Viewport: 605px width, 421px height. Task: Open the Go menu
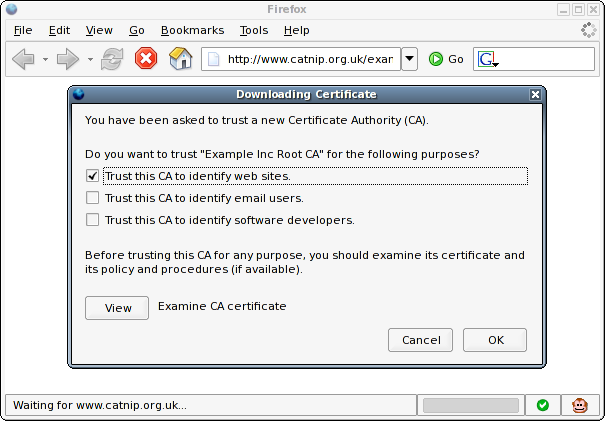(x=137, y=30)
